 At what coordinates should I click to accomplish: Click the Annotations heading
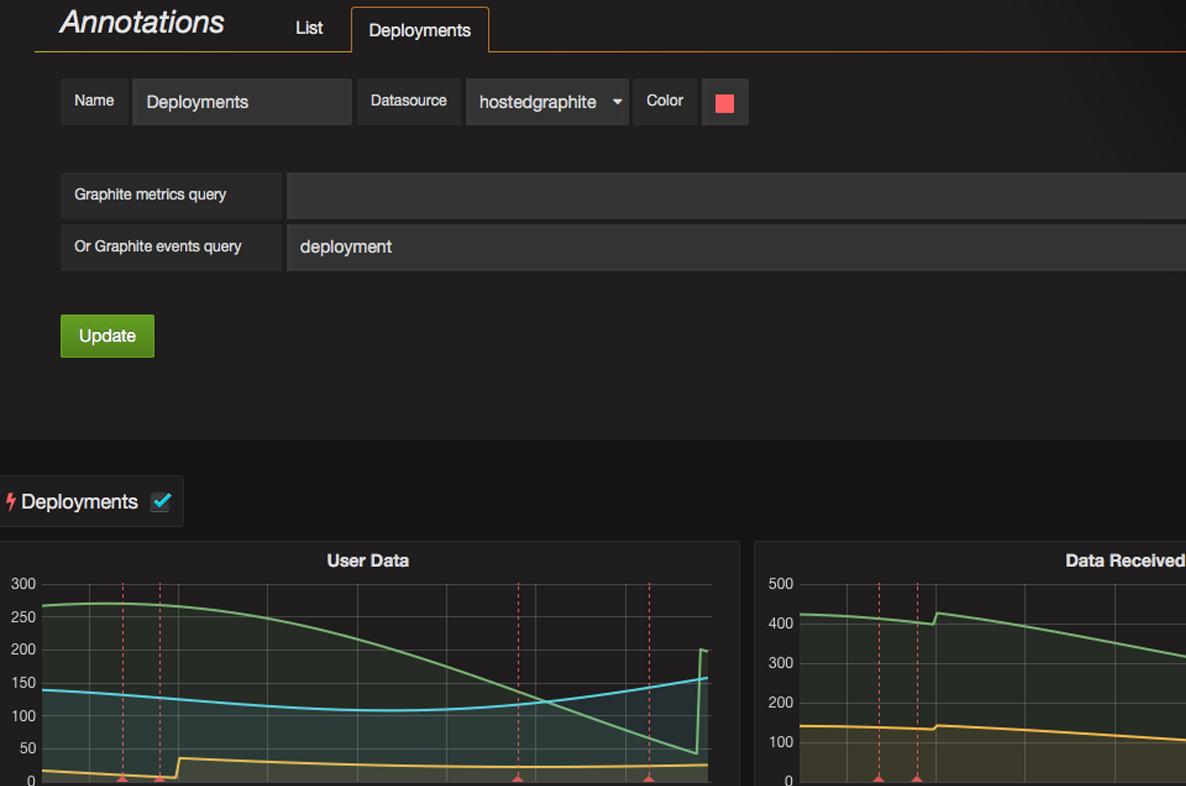point(141,22)
